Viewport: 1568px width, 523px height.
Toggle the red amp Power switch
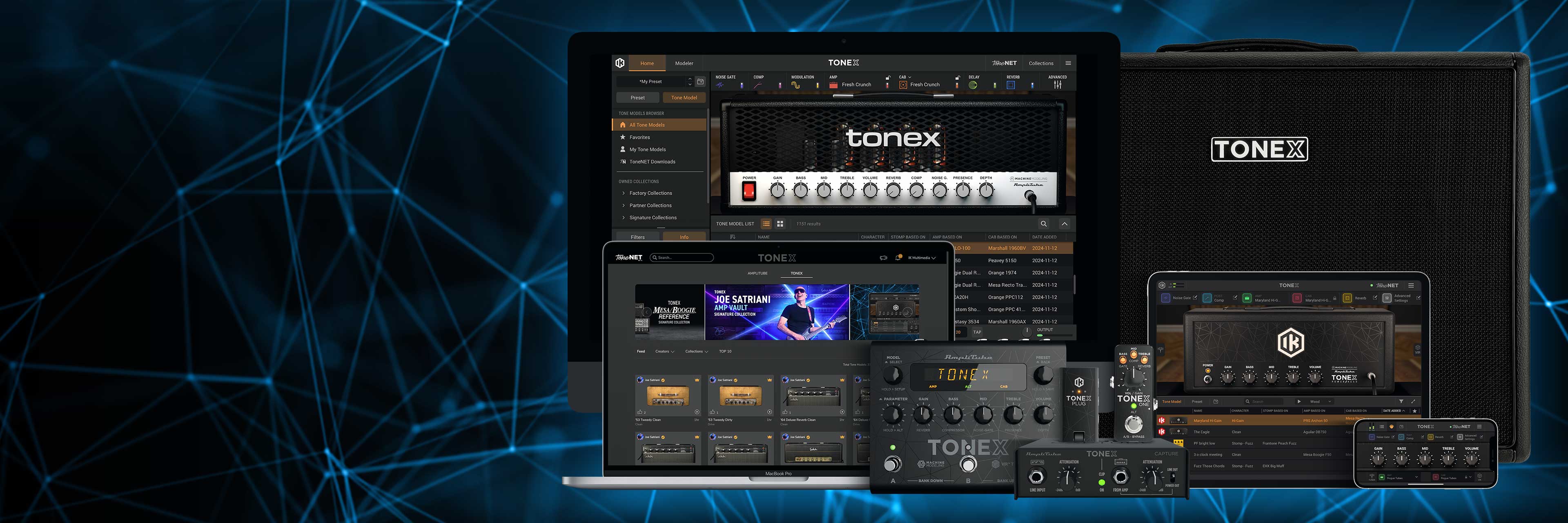click(749, 191)
